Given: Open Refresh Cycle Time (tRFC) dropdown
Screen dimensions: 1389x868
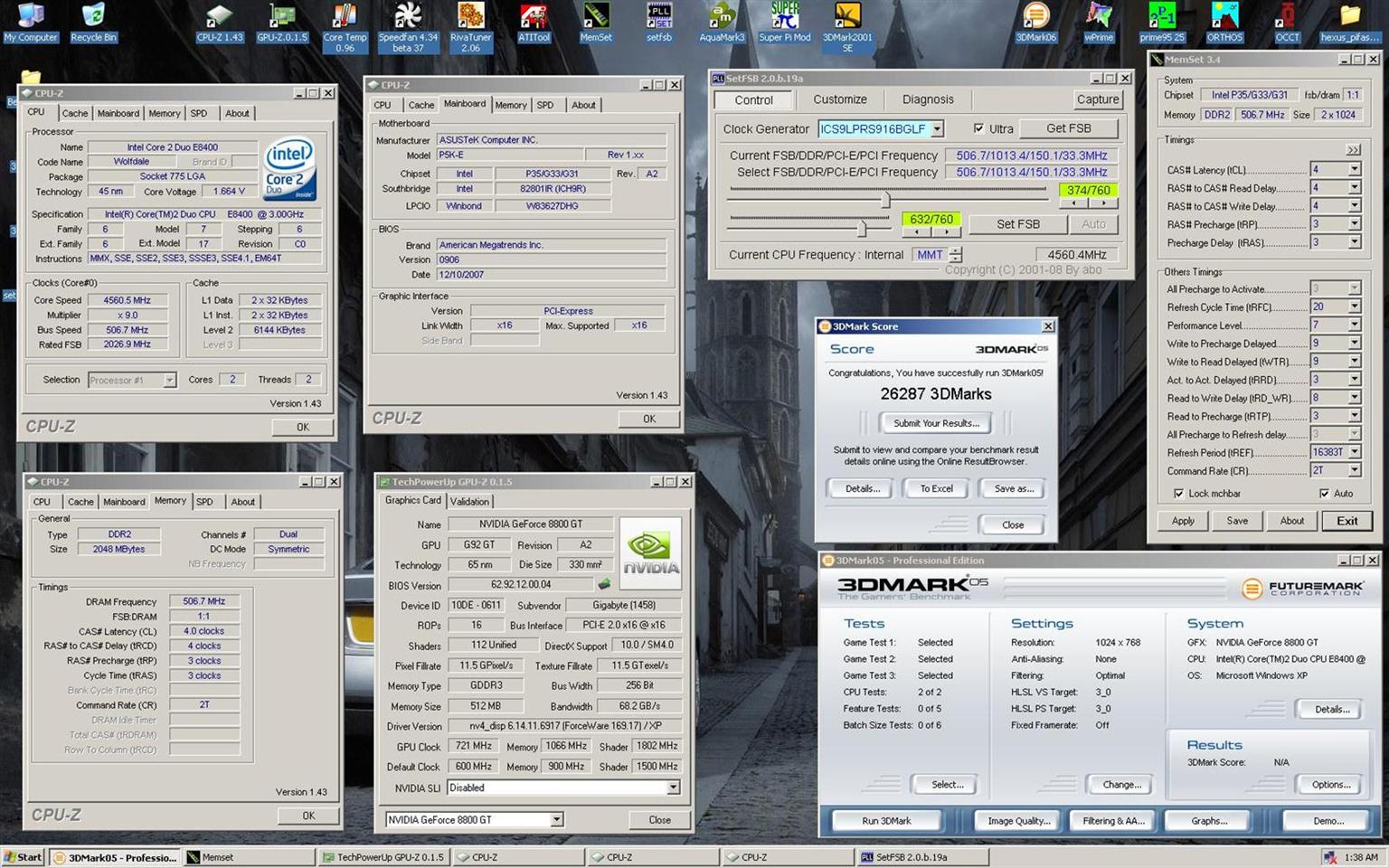Looking at the screenshot, I should [x=1355, y=307].
